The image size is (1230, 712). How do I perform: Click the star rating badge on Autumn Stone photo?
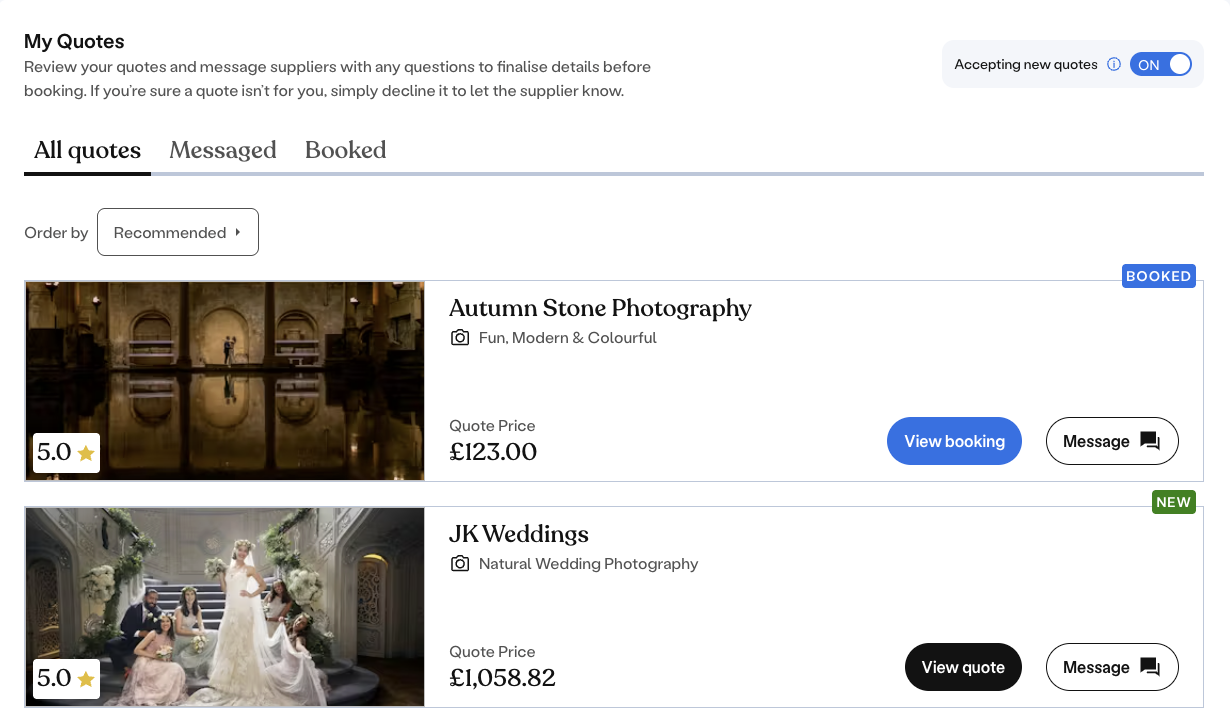(66, 453)
